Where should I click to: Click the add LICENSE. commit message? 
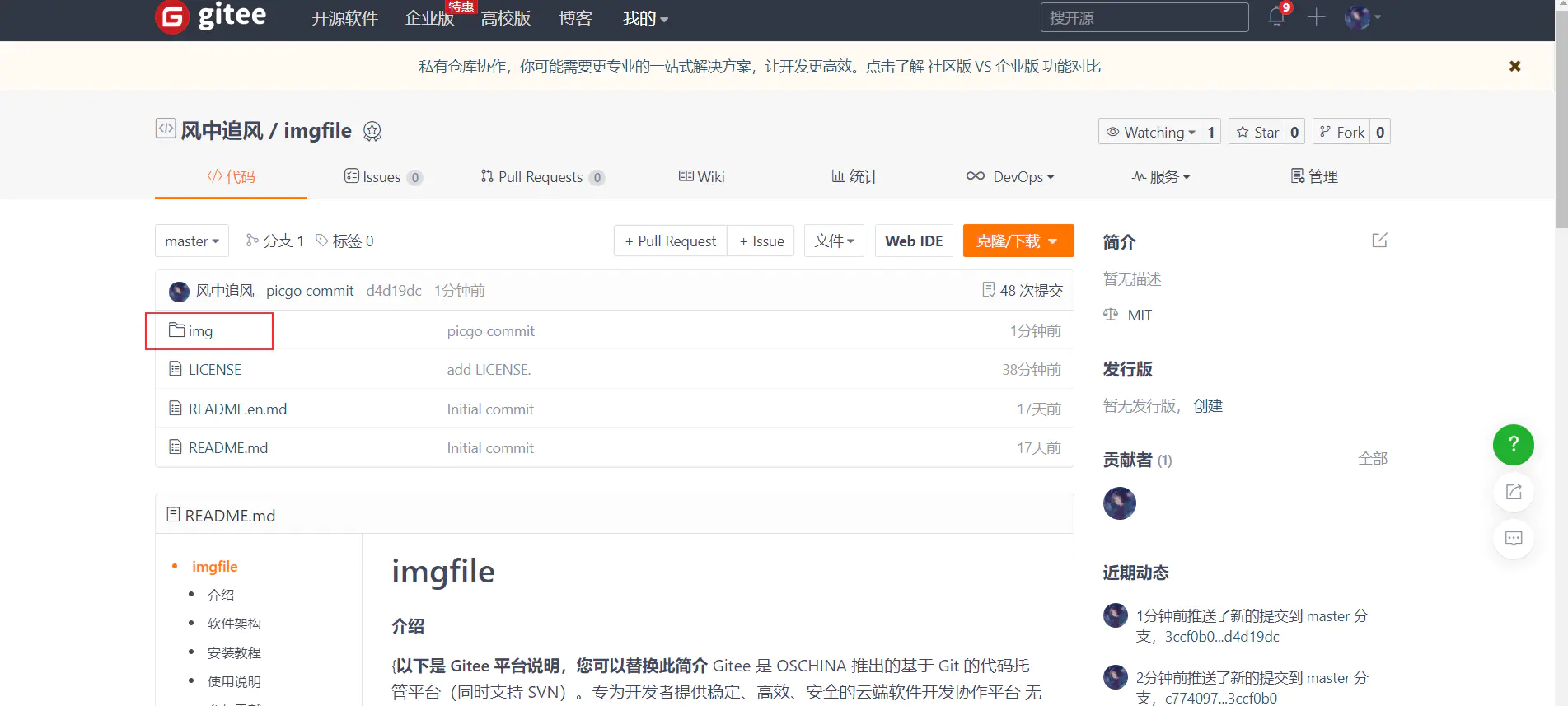(489, 369)
